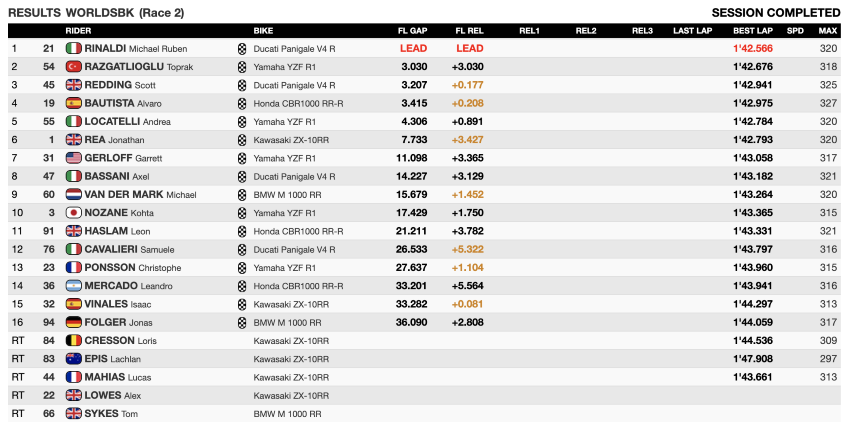Click the UK flag next to SYKES
854x428 pixels.
pos(74,413)
